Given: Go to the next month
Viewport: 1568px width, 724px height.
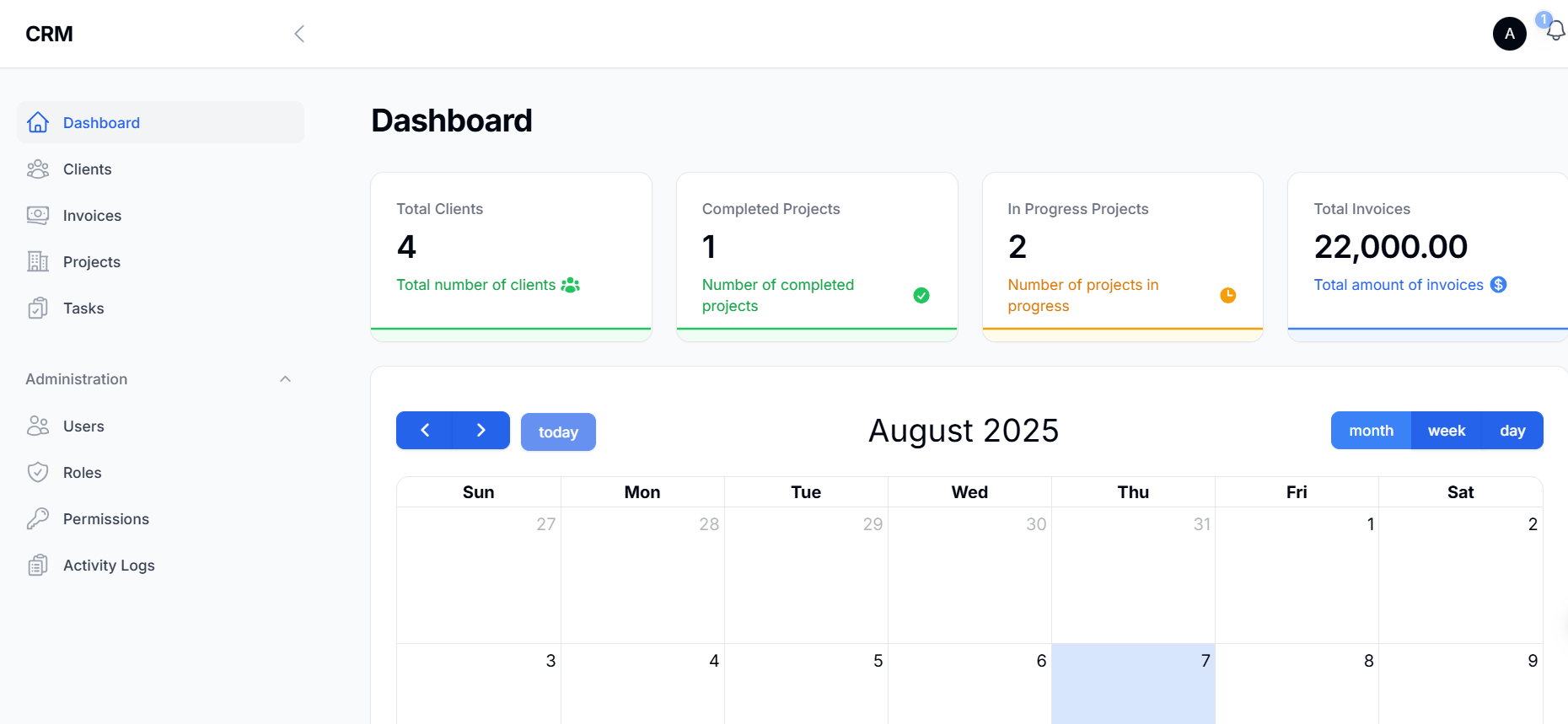Looking at the screenshot, I should 481,431.
